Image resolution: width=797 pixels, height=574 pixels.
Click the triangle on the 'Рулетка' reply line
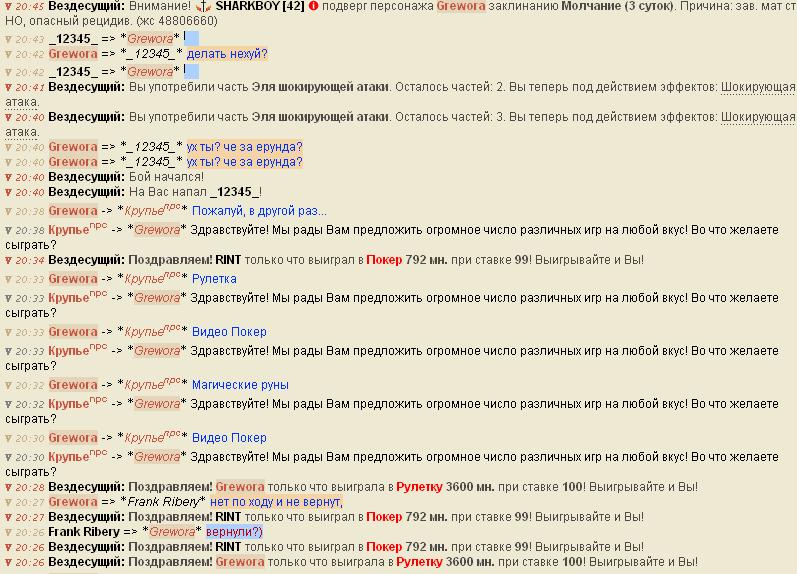click(8, 280)
